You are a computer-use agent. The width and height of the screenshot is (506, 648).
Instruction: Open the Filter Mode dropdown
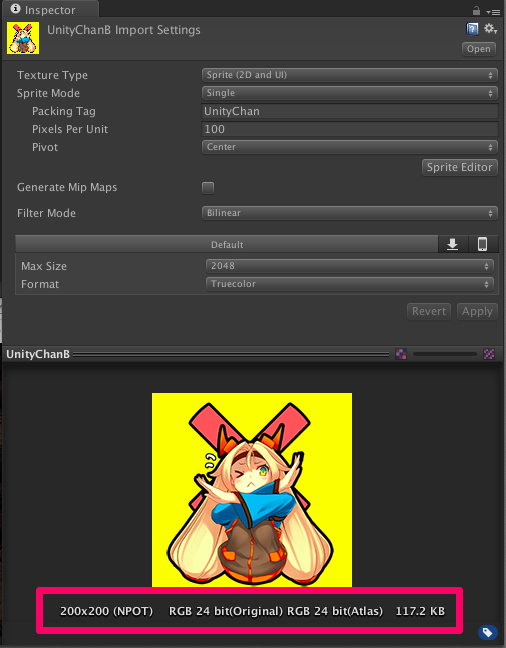click(350, 213)
